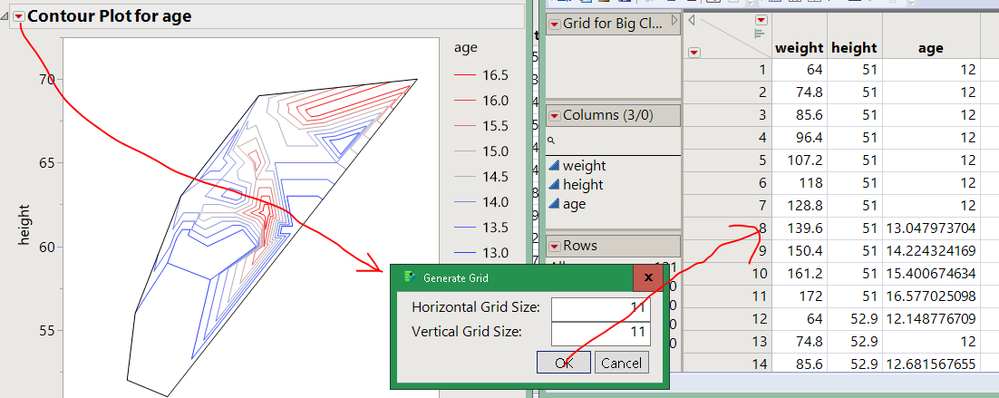Click the Horizontal Grid Size field
The image size is (999, 398).
click(x=601, y=309)
